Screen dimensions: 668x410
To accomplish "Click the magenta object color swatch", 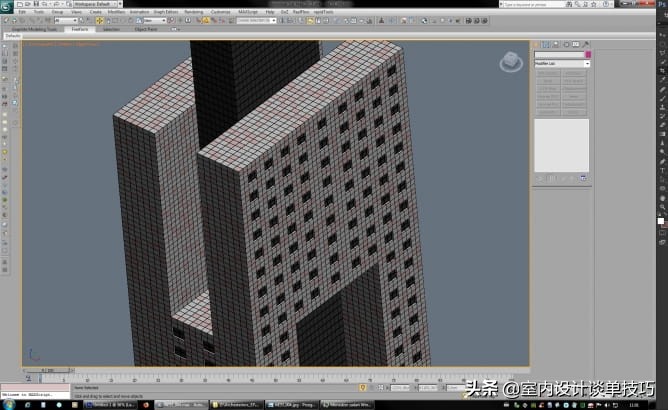I will click(587, 54).
